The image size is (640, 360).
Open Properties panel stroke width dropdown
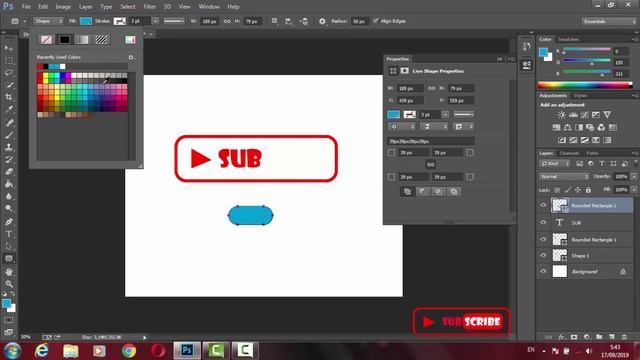point(445,115)
